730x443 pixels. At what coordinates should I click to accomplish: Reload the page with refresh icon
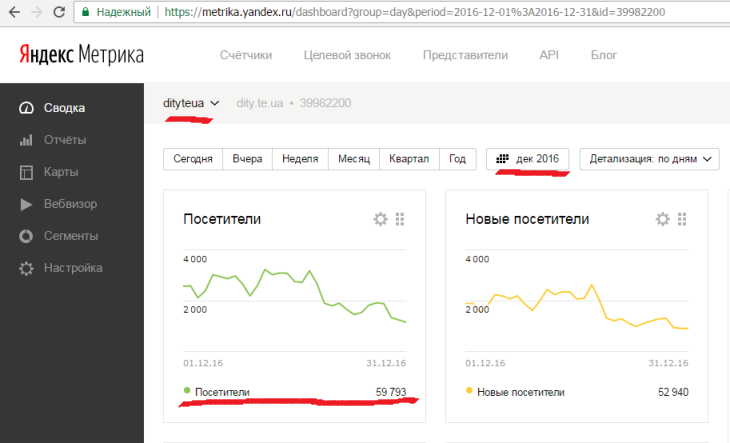[59, 12]
